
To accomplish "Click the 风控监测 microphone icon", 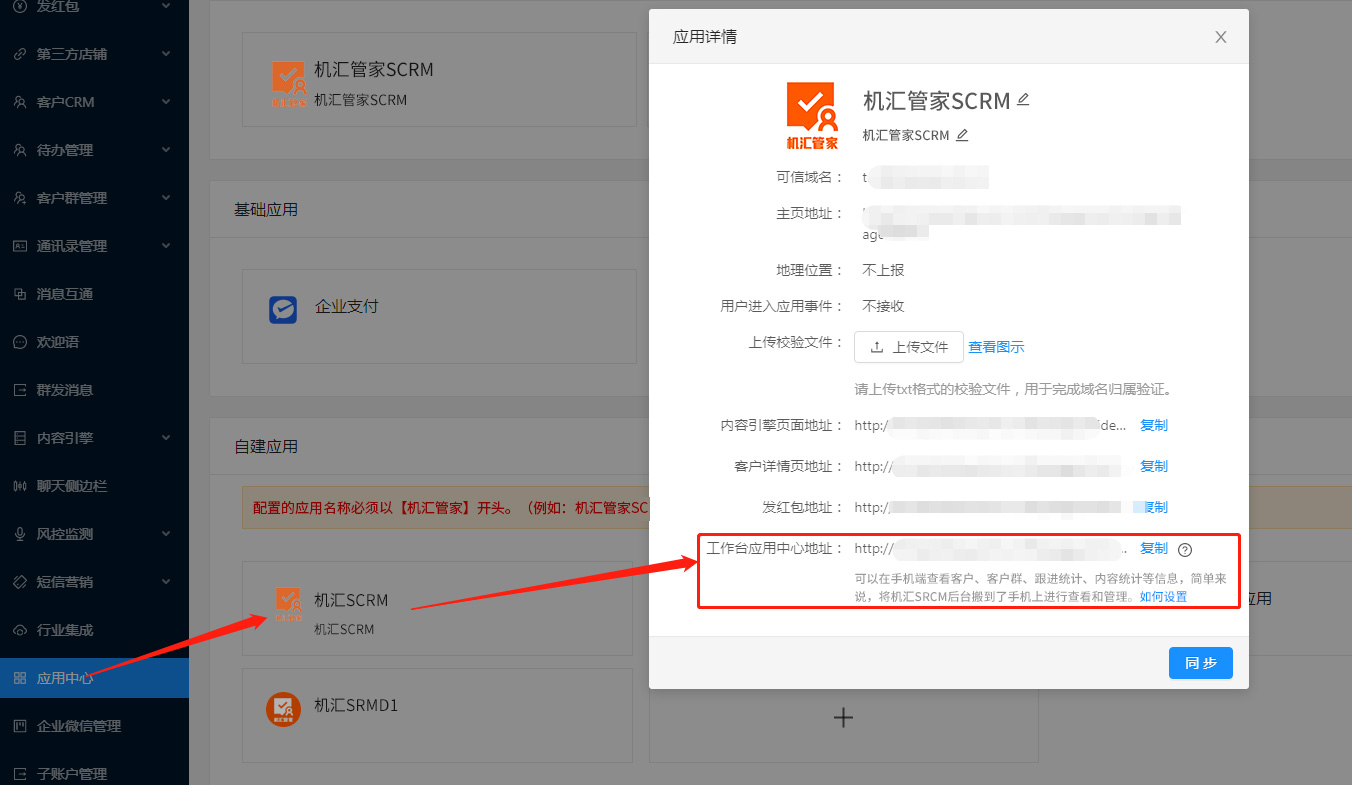I will (19, 534).
